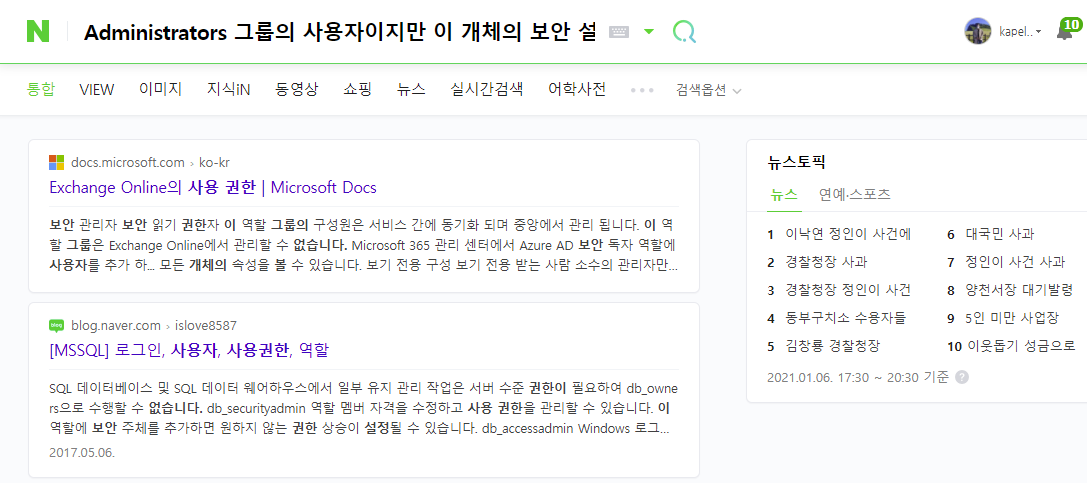
Task: Click the Microsoft logo favicon
Action: click(56, 163)
